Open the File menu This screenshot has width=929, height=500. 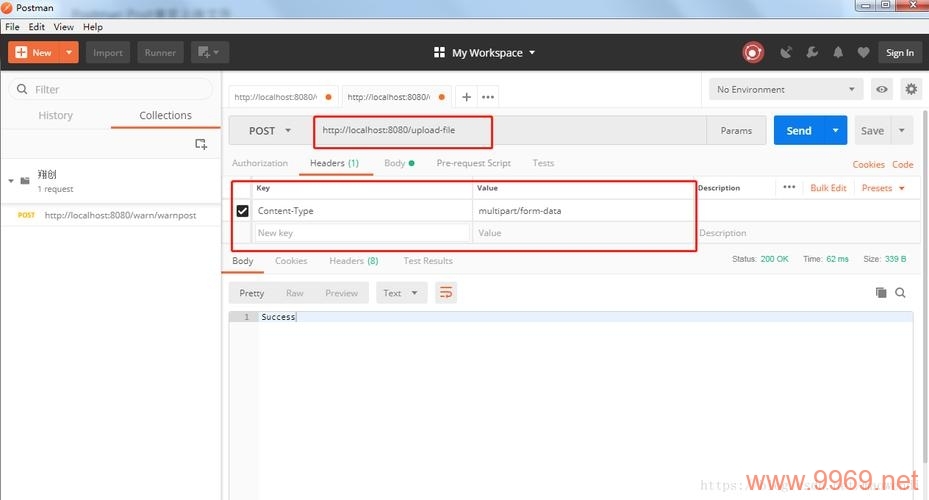(12, 27)
